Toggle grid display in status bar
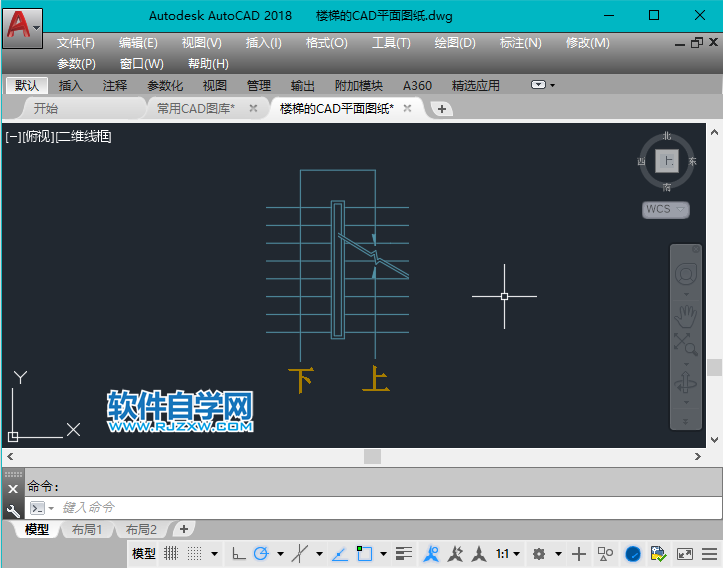Viewport: 723px width, 568px height. tap(171, 553)
